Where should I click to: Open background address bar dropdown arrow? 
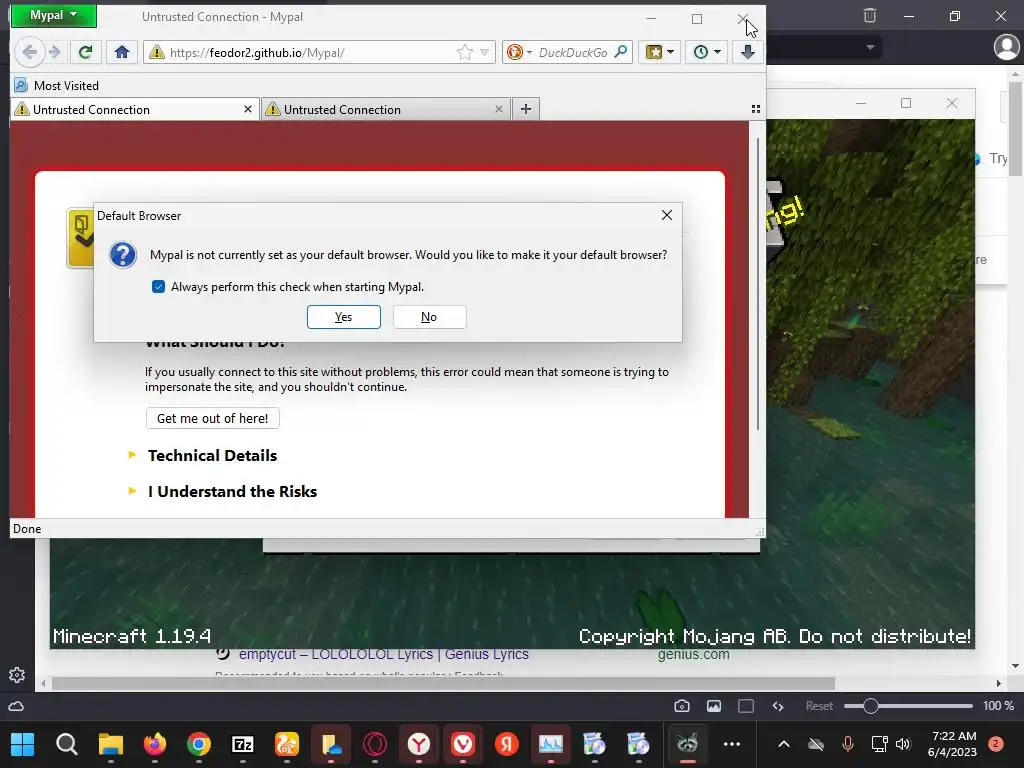(x=870, y=47)
